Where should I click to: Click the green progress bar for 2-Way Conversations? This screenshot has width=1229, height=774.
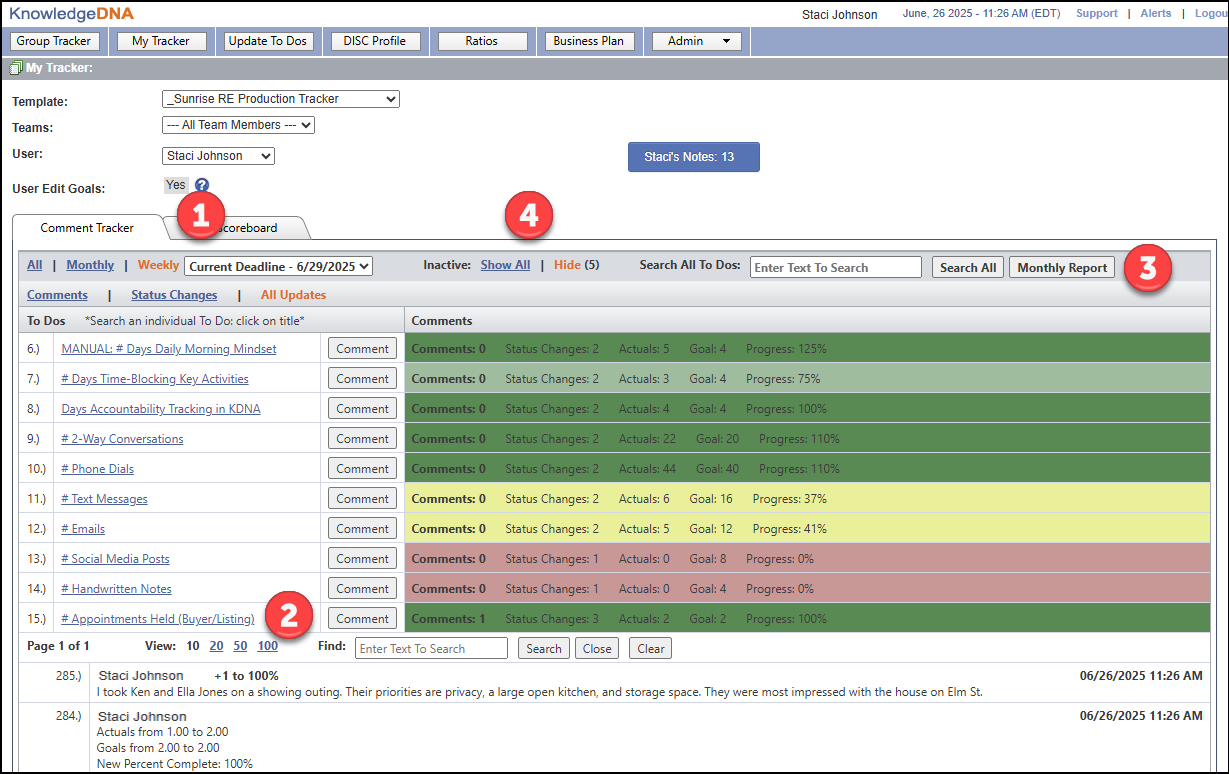[806, 439]
